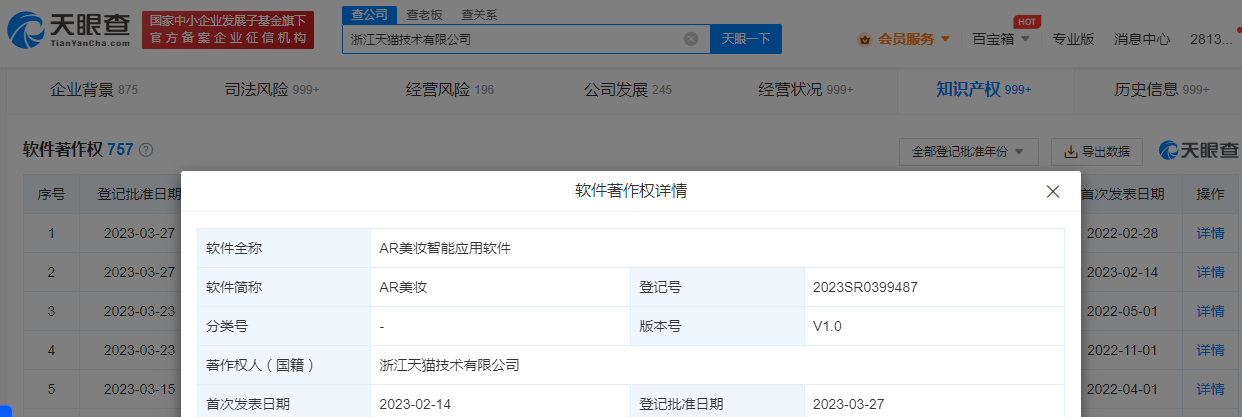This screenshot has height=417, width=1242.
Task: Open the 企业背景 tab
Action: pos(94,90)
